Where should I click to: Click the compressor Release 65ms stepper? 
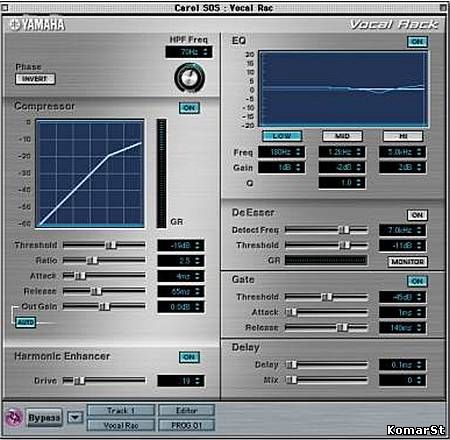pyautogui.click(x=181, y=292)
